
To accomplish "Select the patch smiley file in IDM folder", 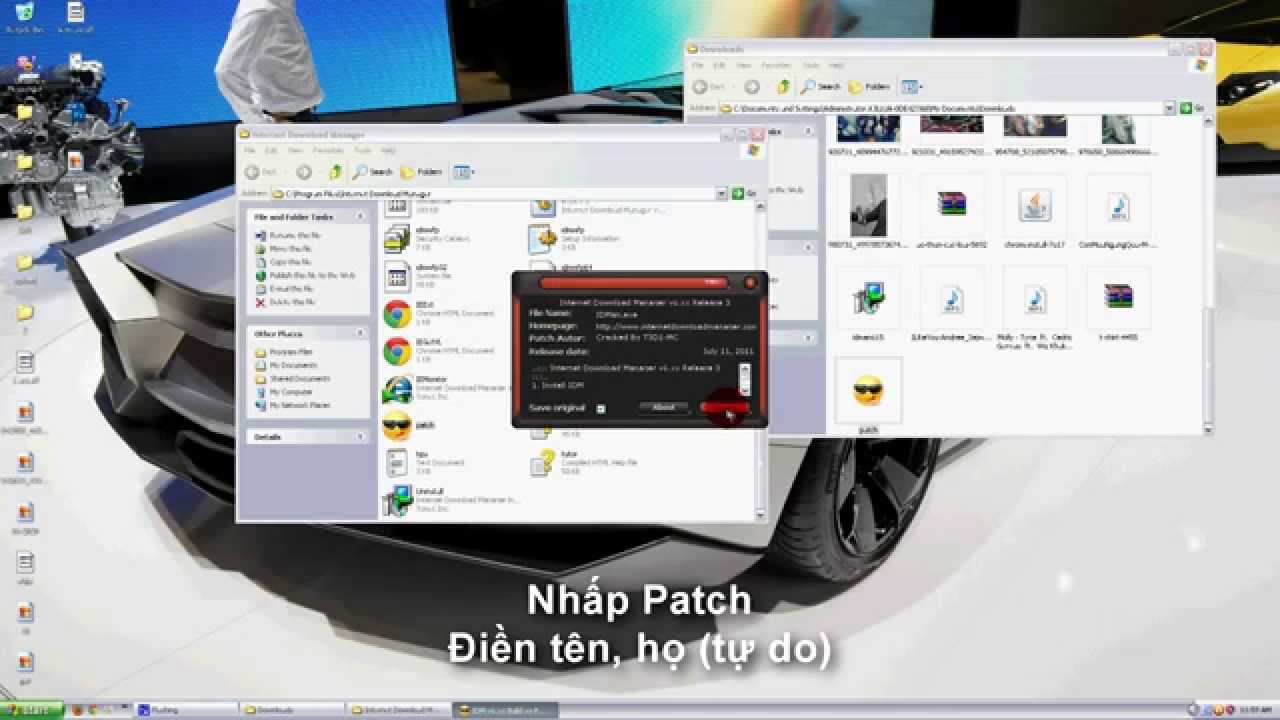I will (398, 426).
